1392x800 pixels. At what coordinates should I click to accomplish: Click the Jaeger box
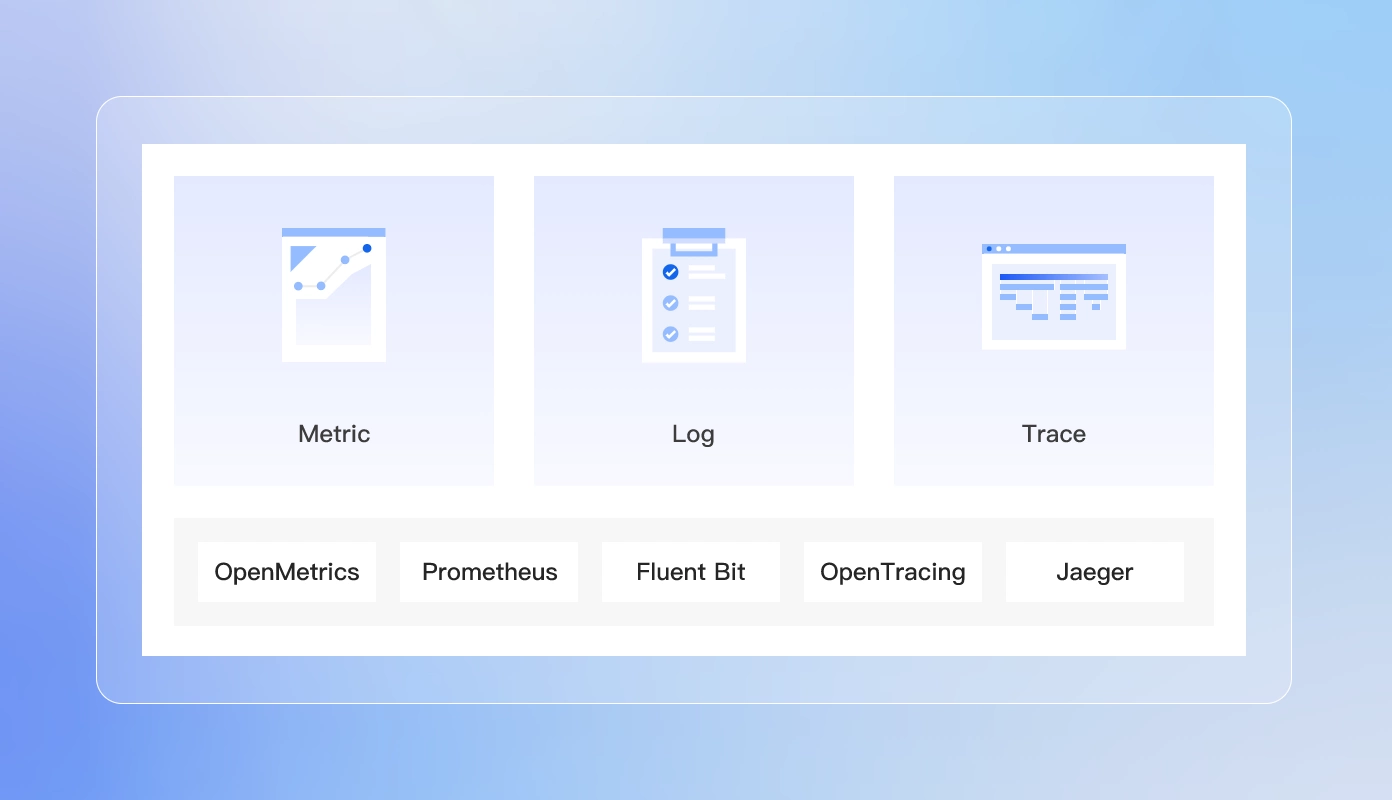pos(1095,572)
